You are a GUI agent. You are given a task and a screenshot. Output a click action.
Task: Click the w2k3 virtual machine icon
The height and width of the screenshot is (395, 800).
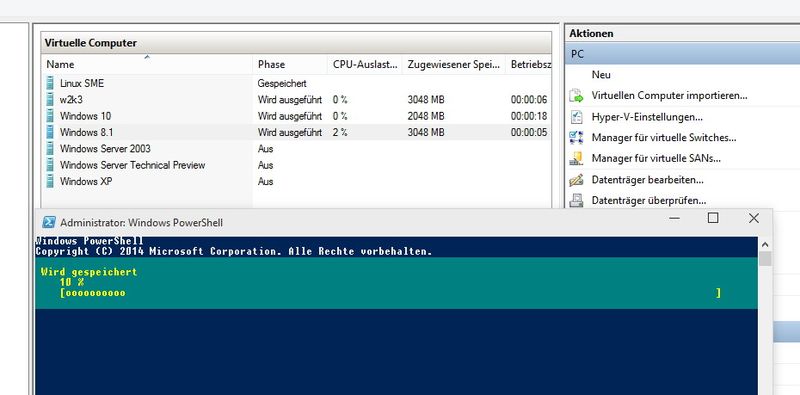coord(49,100)
